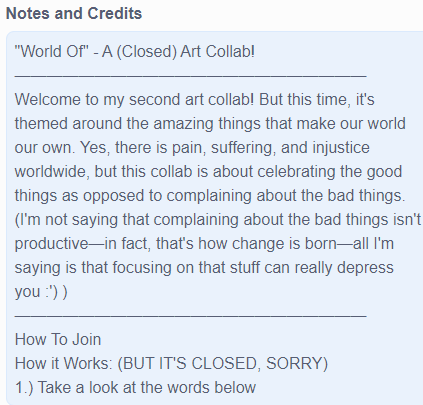The height and width of the screenshot is (405, 423).
Task: Click the line "productive—in fact, that's how change"
Action: click(204, 244)
